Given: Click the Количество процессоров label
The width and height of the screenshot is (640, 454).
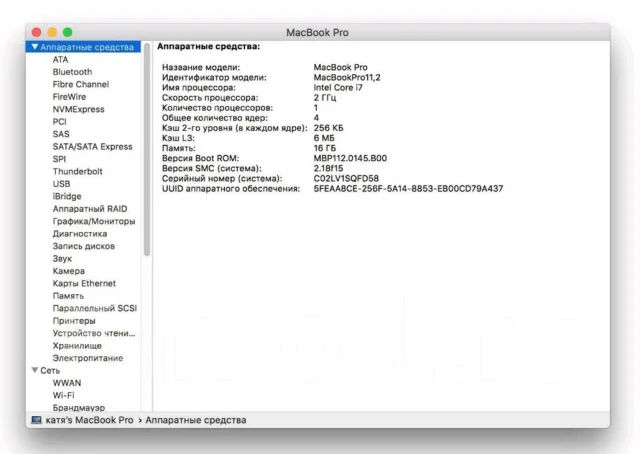Looking at the screenshot, I should tap(217, 108).
